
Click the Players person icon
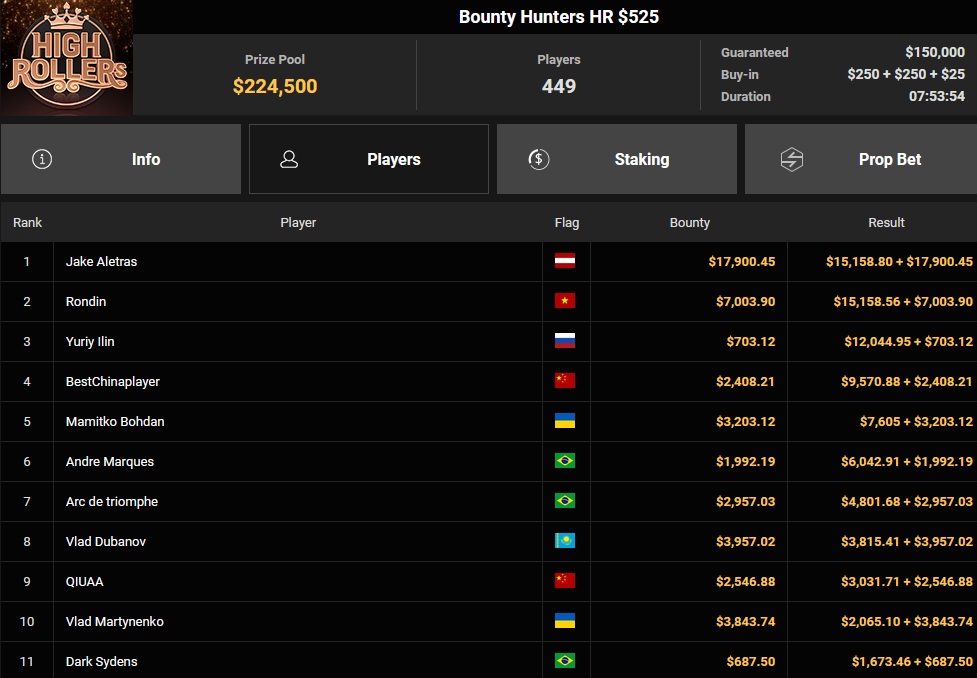tap(289, 159)
